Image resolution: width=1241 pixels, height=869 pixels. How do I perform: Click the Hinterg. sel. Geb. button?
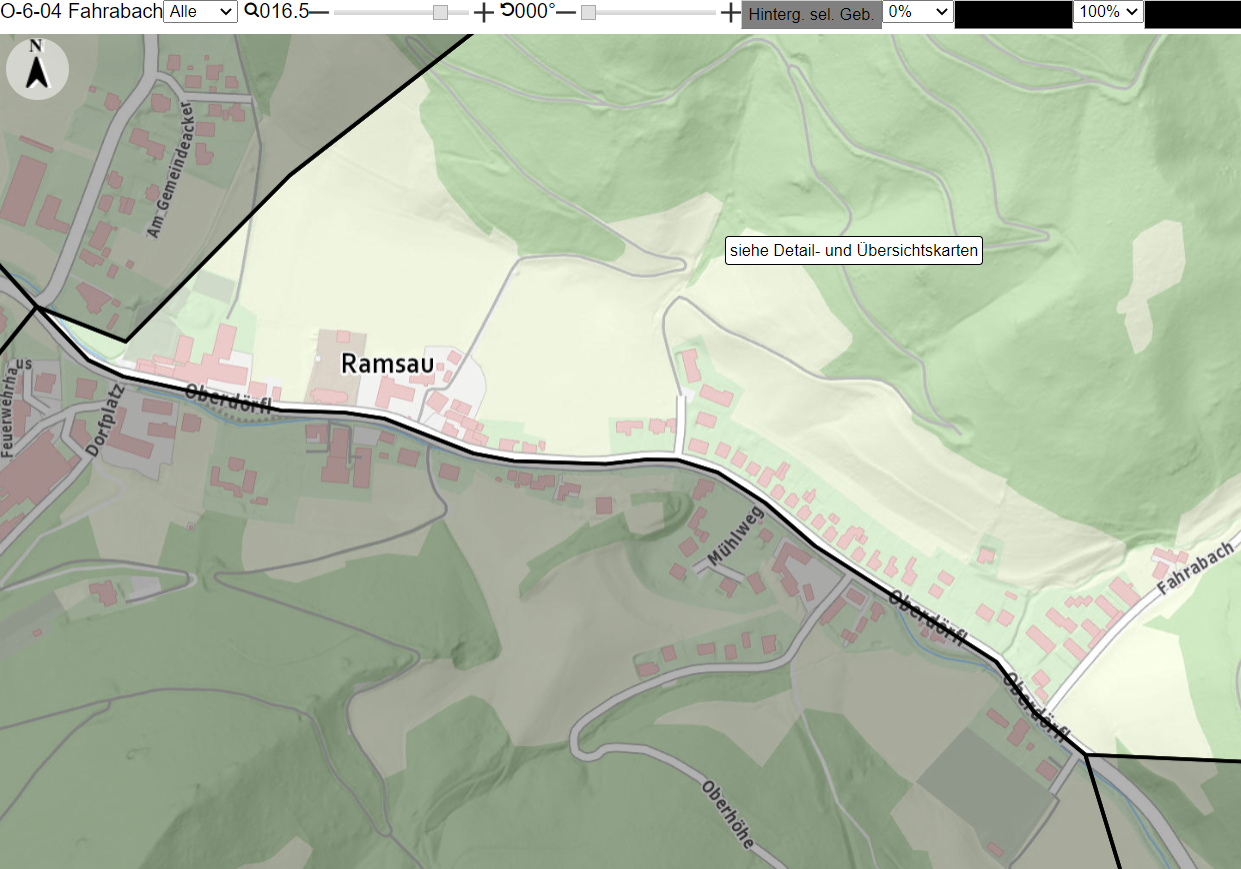point(811,14)
